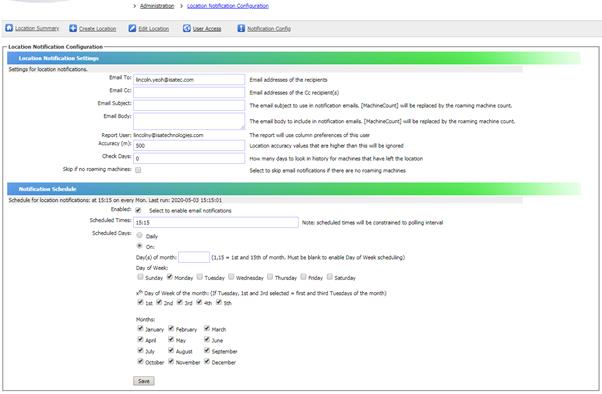Toggle the 1st week checkbox
Viewport: 602px width, 394px height.
tap(140, 302)
